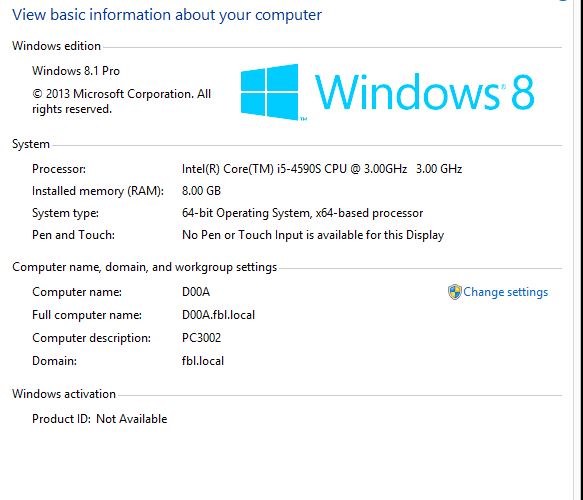Click the Microsoft Corporation copyright notice
Screen dimensions: 583x500
[x=121, y=101]
